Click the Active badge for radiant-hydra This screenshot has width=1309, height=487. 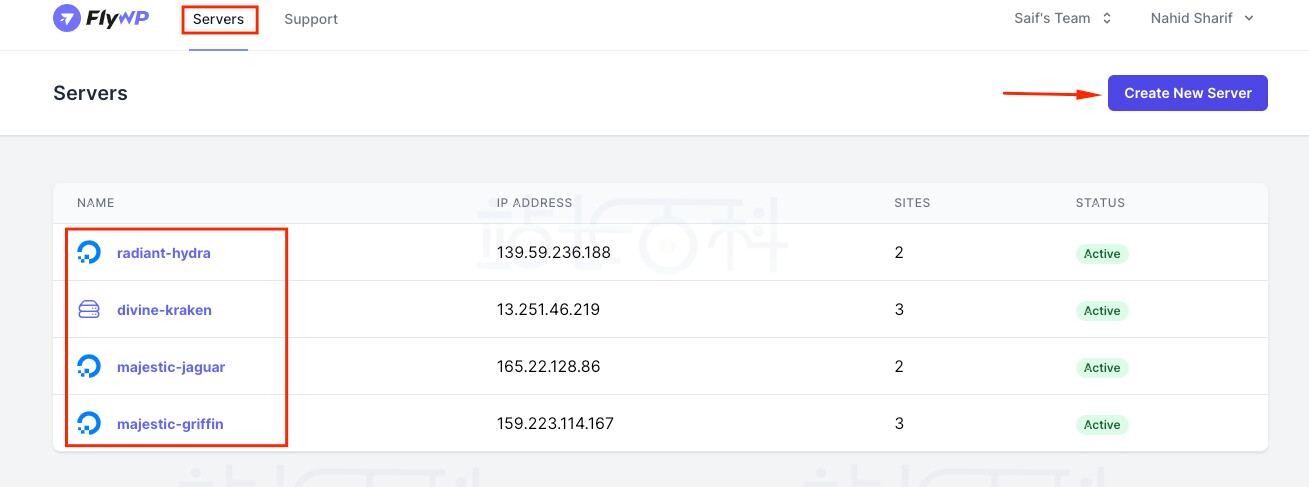tap(1102, 254)
